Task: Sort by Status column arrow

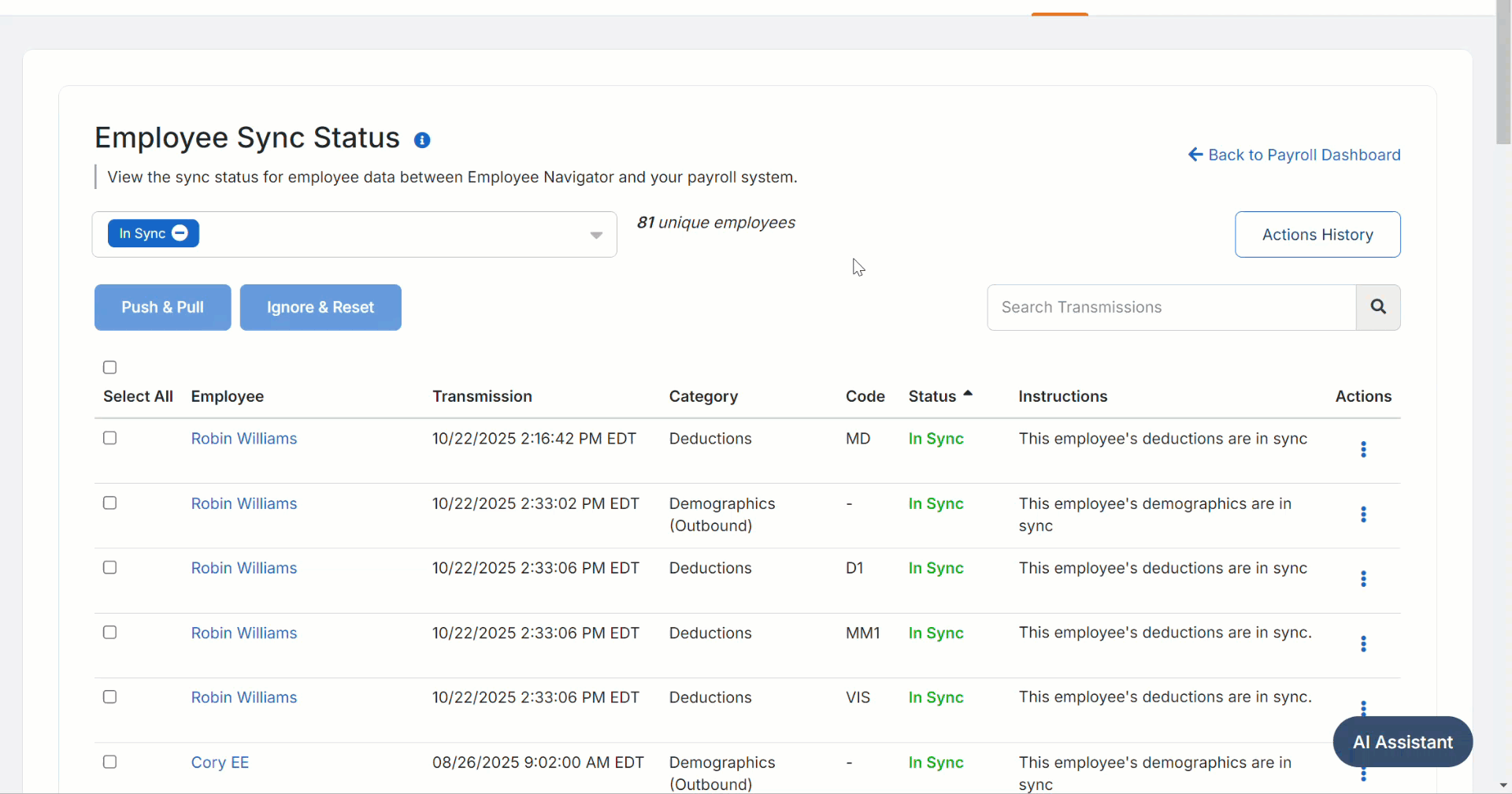Action: point(968,393)
